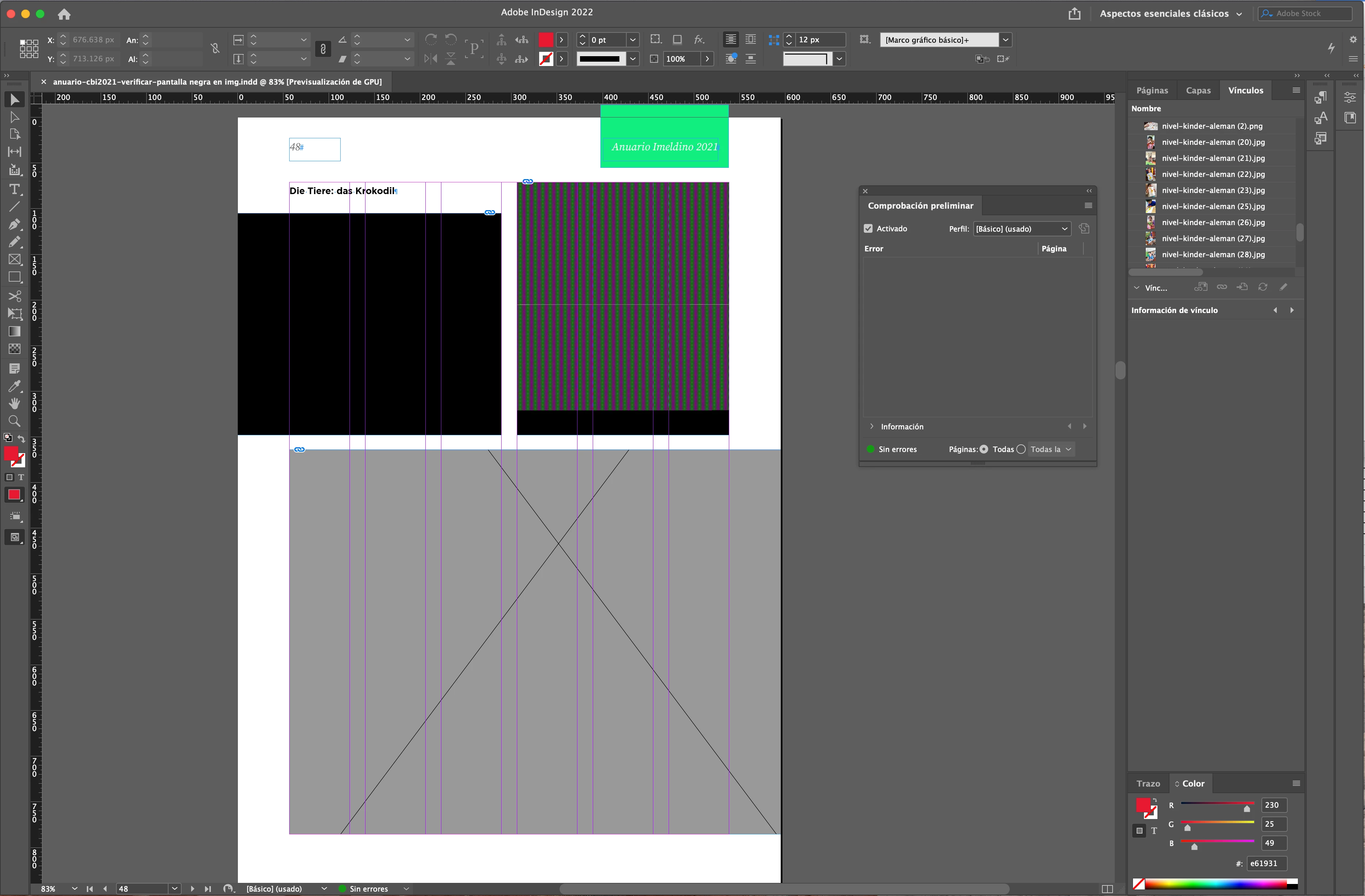Image resolution: width=1365 pixels, height=896 pixels.
Task: Click the home icon
Action: pyautogui.click(x=64, y=14)
